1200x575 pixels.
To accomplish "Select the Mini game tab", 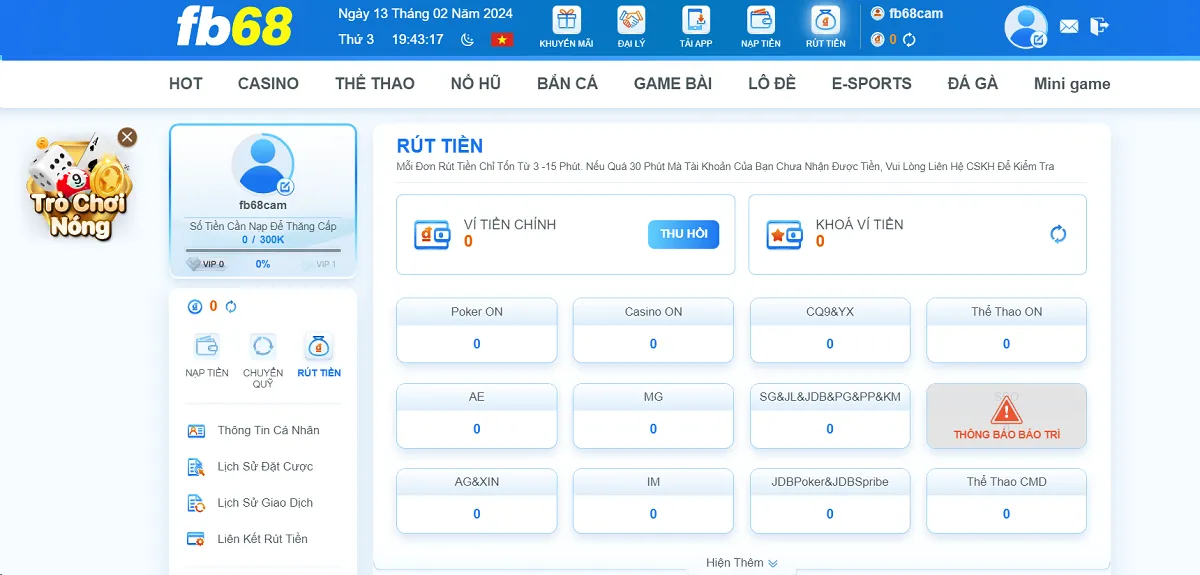I will tap(1072, 84).
